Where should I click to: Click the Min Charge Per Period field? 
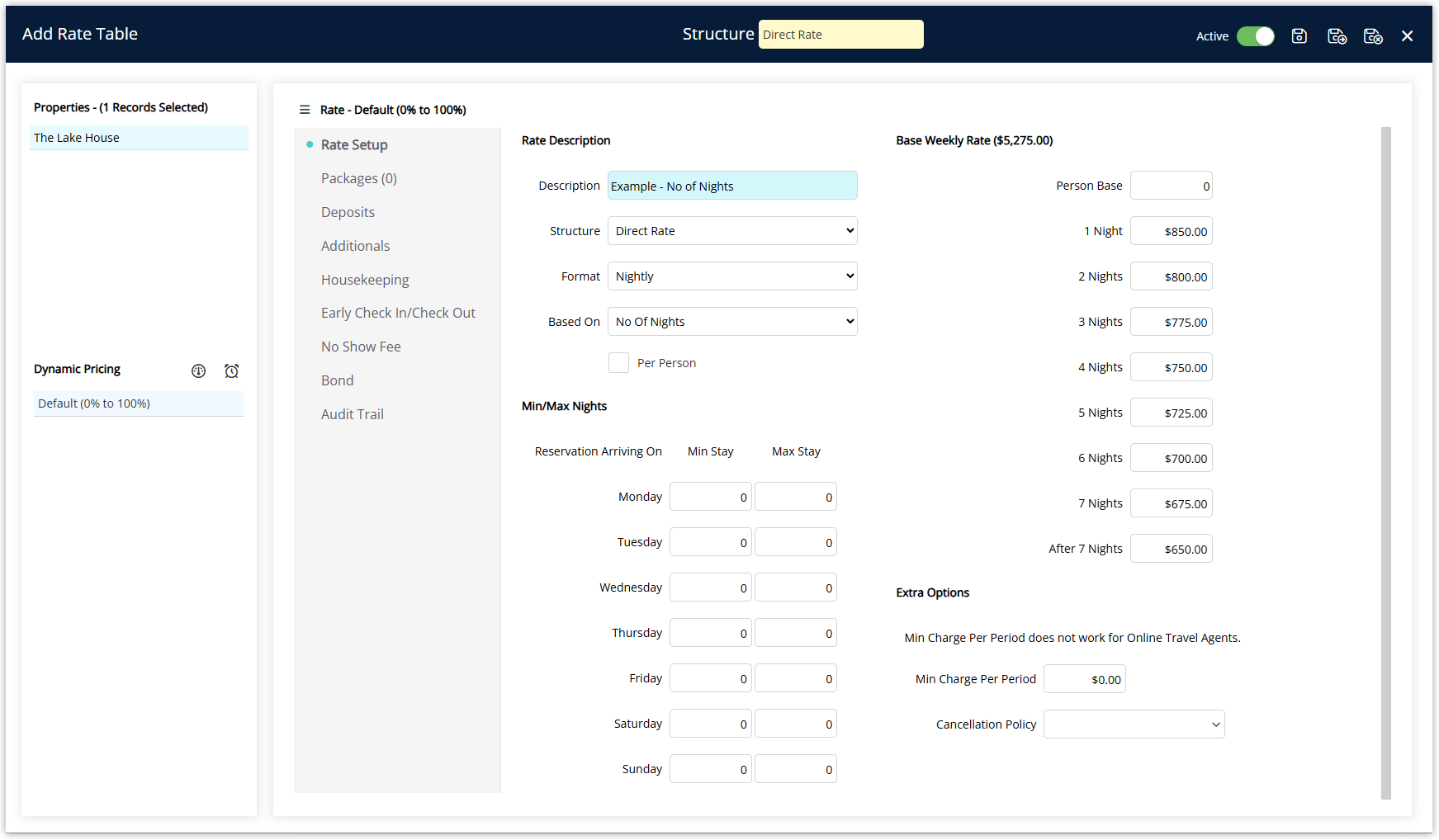click(x=1085, y=679)
